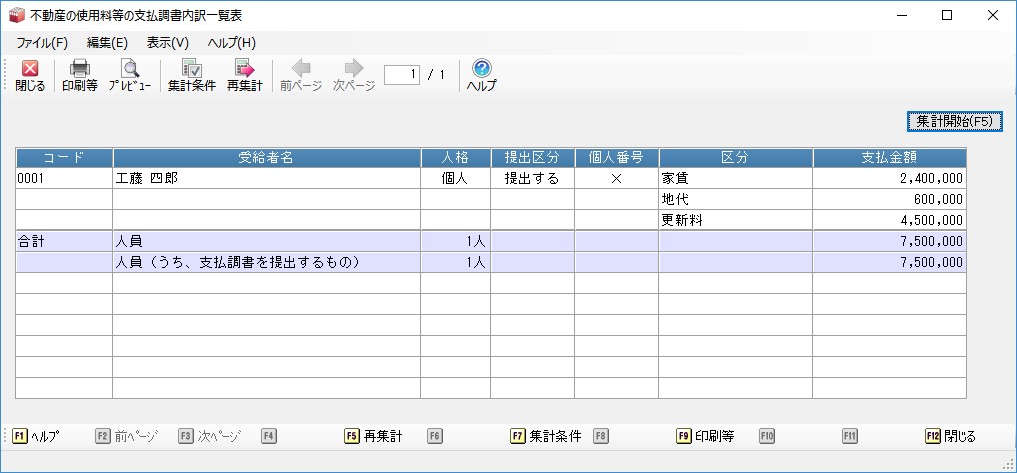Image resolution: width=1017 pixels, height=473 pixels.
Task: Click the red 閉じる close icon in toolbar
Action: [x=30, y=69]
